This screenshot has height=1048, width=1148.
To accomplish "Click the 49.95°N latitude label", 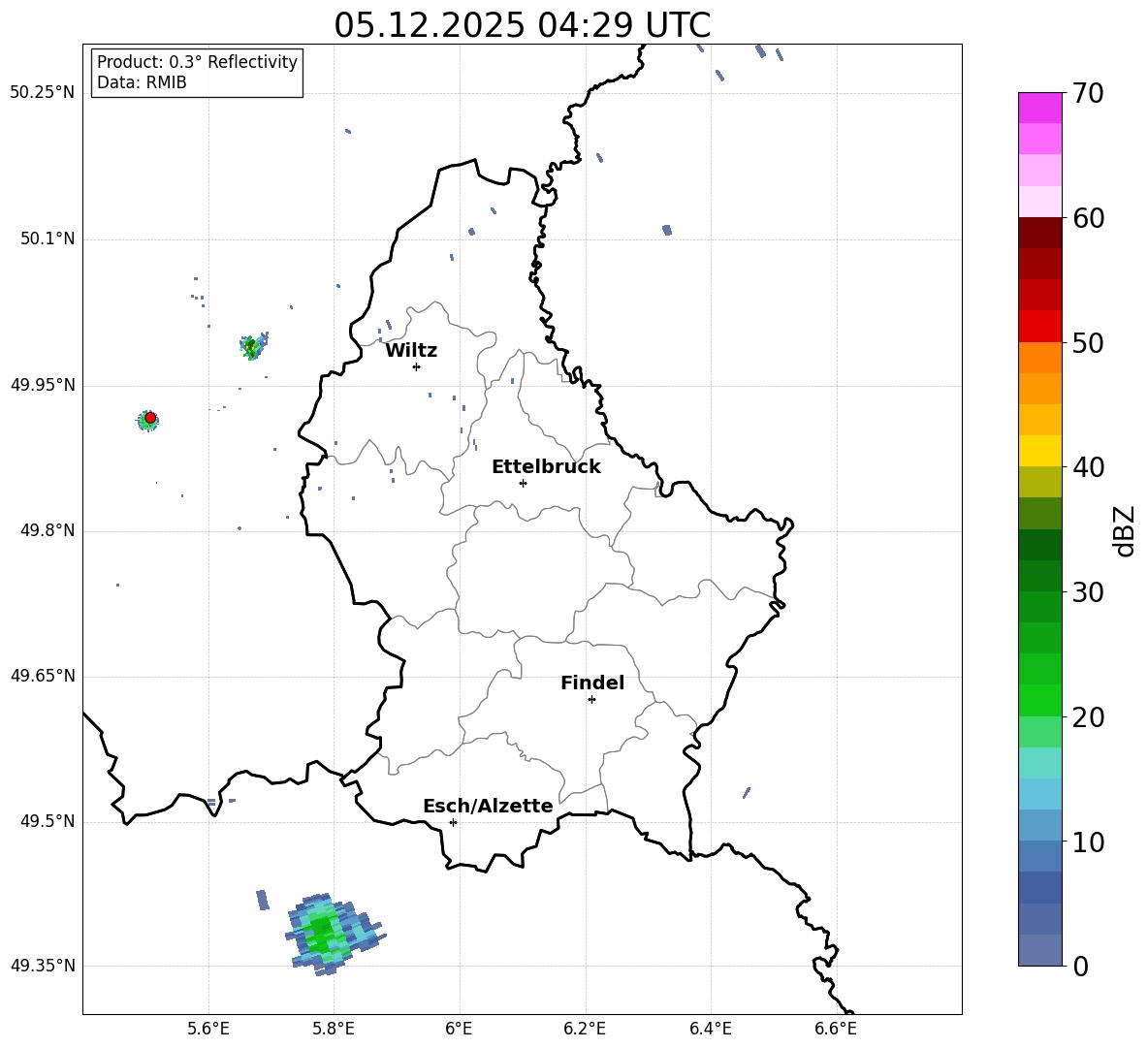I will coord(43,384).
